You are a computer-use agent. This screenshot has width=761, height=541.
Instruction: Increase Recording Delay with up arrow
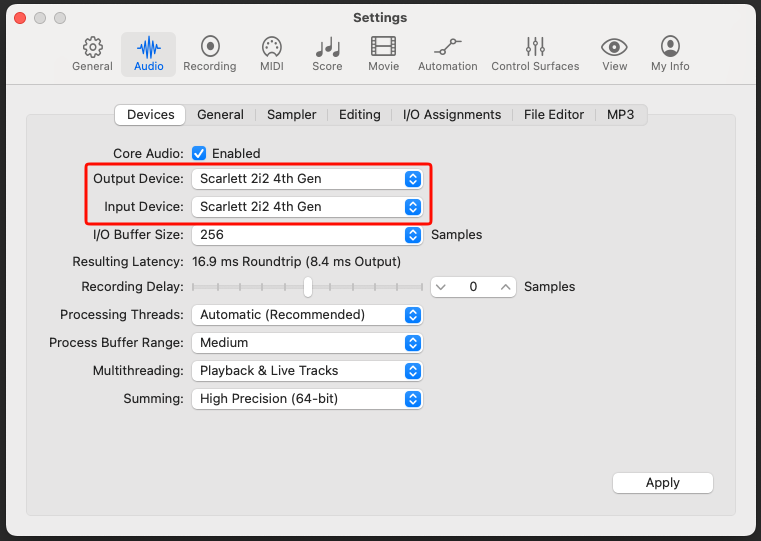pyautogui.click(x=505, y=287)
